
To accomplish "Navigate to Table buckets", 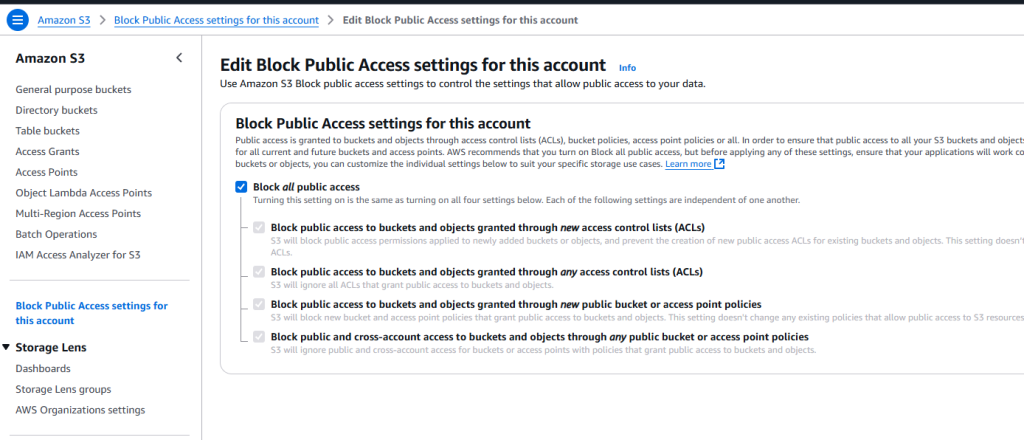I will (x=48, y=131).
